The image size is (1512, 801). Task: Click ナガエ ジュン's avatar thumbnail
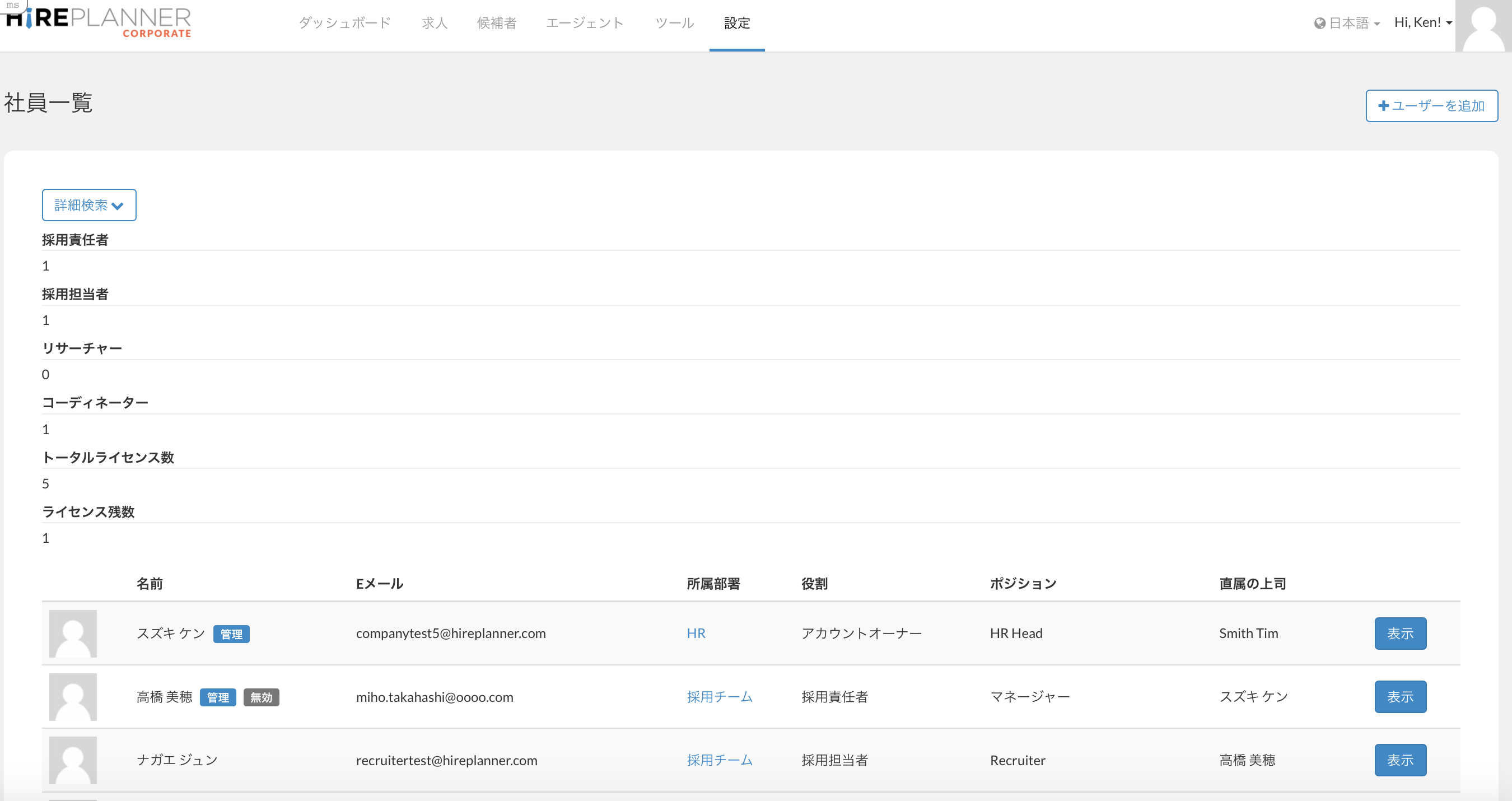click(x=73, y=760)
